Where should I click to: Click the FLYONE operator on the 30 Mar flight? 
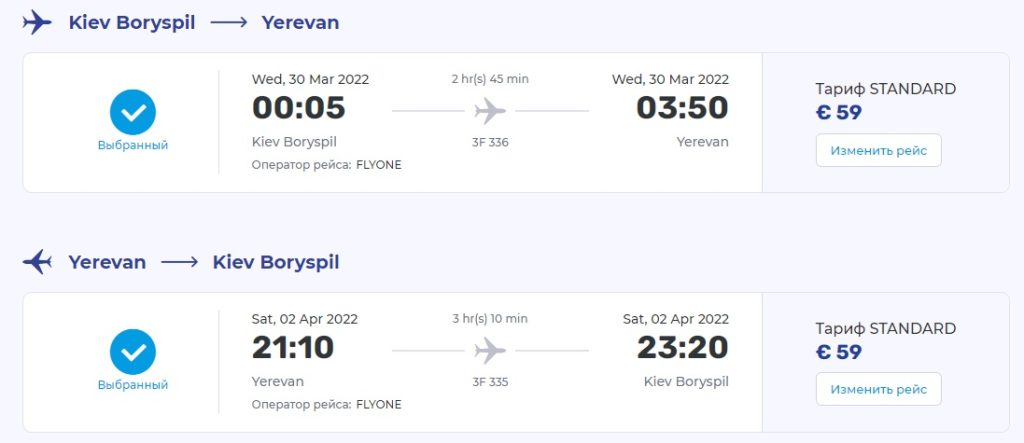[378, 165]
